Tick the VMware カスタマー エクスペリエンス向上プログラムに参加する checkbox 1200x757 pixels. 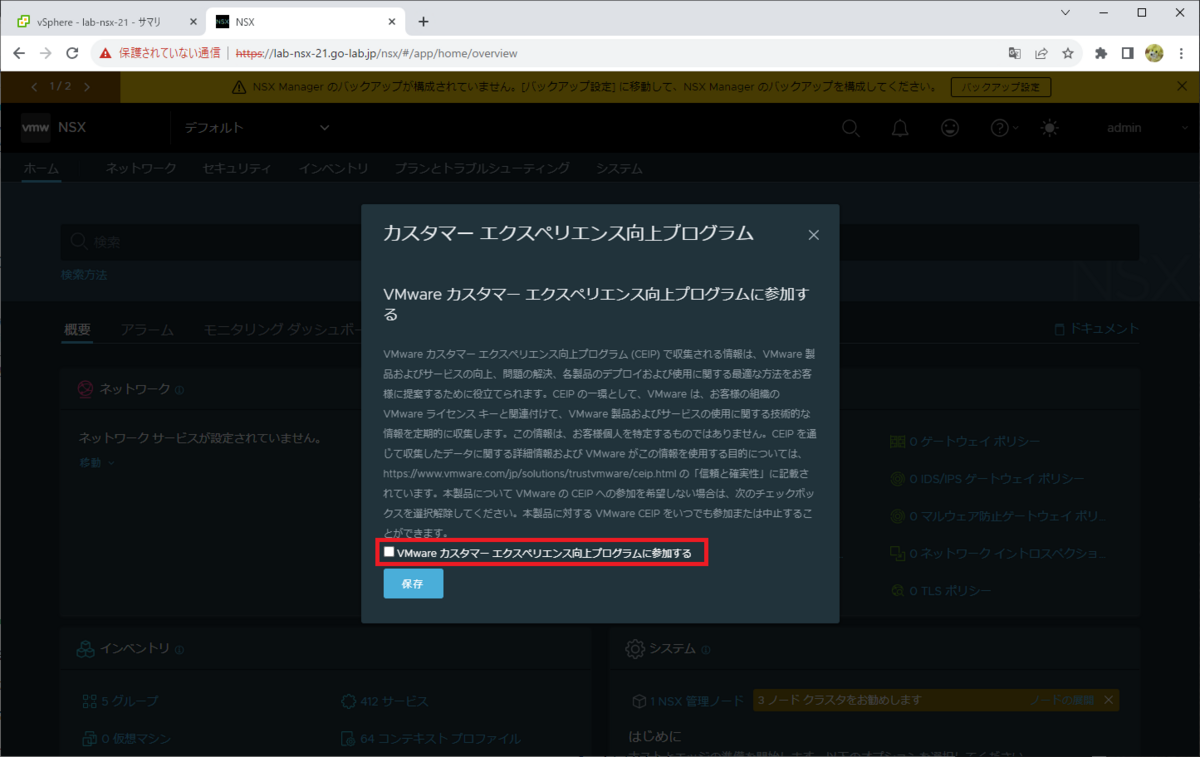(x=389, y=552)
